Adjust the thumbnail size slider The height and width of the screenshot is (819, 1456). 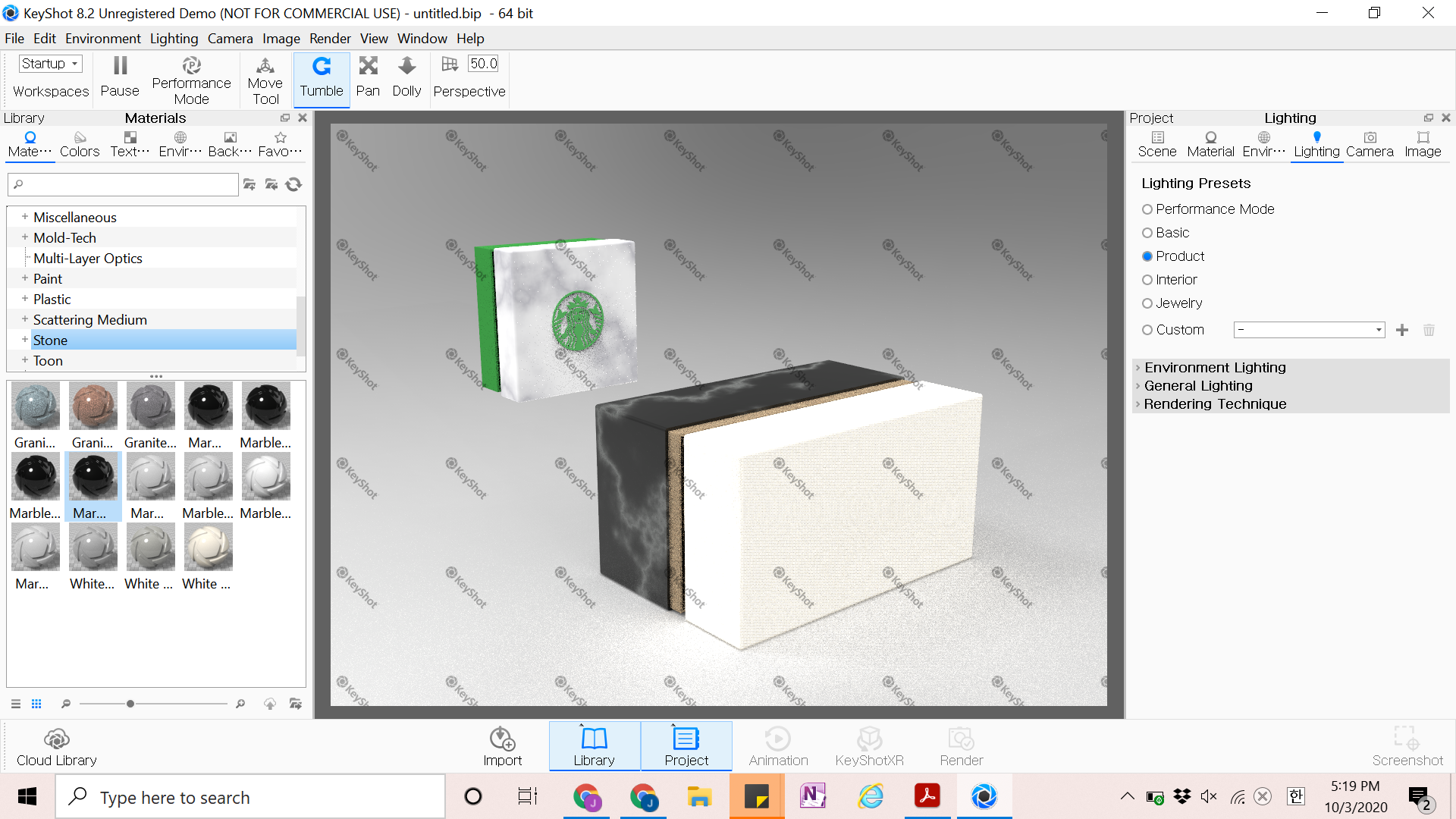pyautogui.click(x=130, y=704)
